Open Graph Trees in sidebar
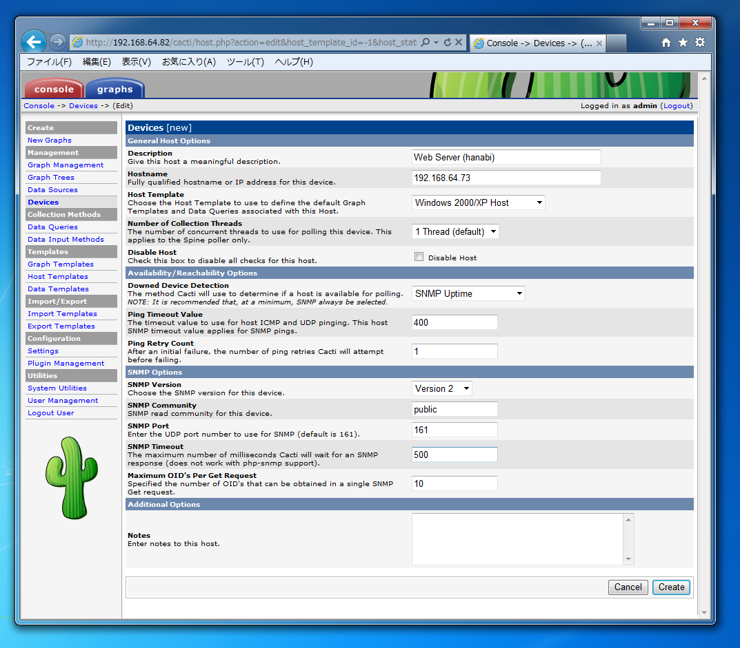The image size is (740, 648). [x=51, y=177]
